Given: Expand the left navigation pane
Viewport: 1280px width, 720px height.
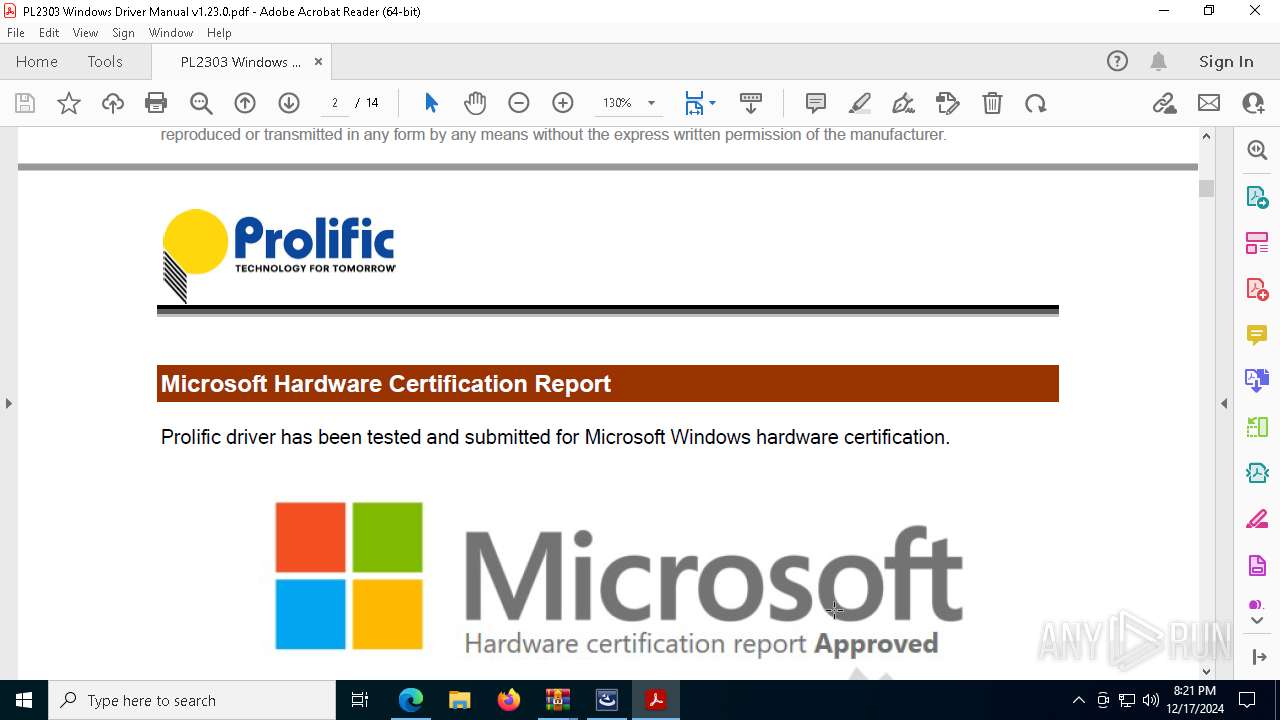Looking at the screenshot, I should pyautogui.click(x=8, y=403).
